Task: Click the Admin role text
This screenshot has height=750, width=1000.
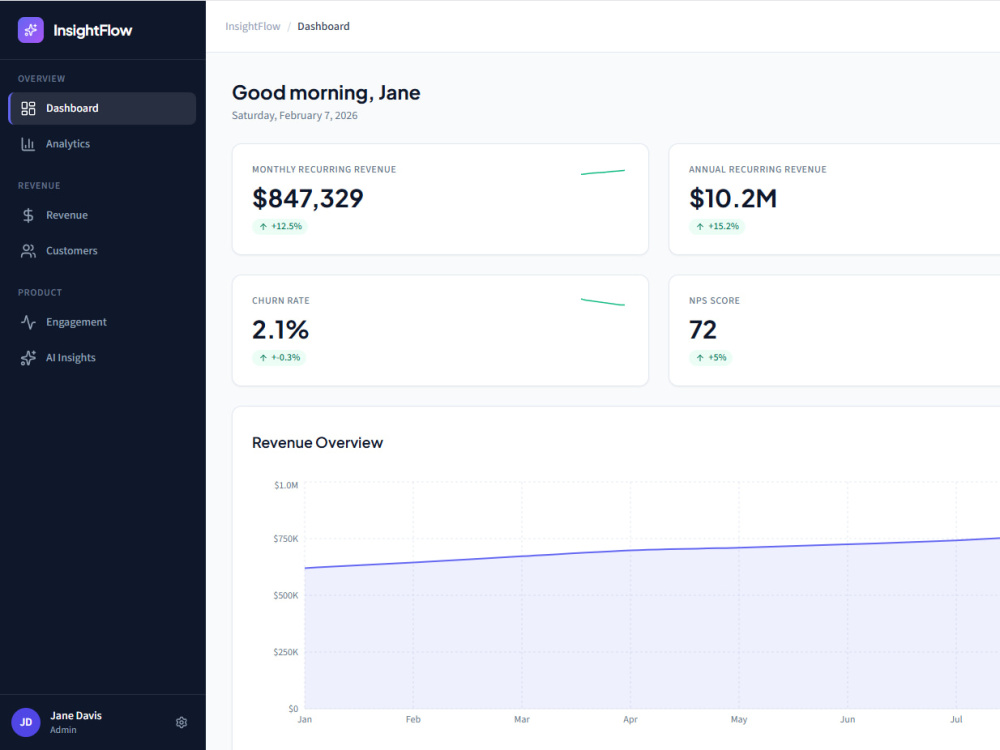Action: click(x=63, y=730)
